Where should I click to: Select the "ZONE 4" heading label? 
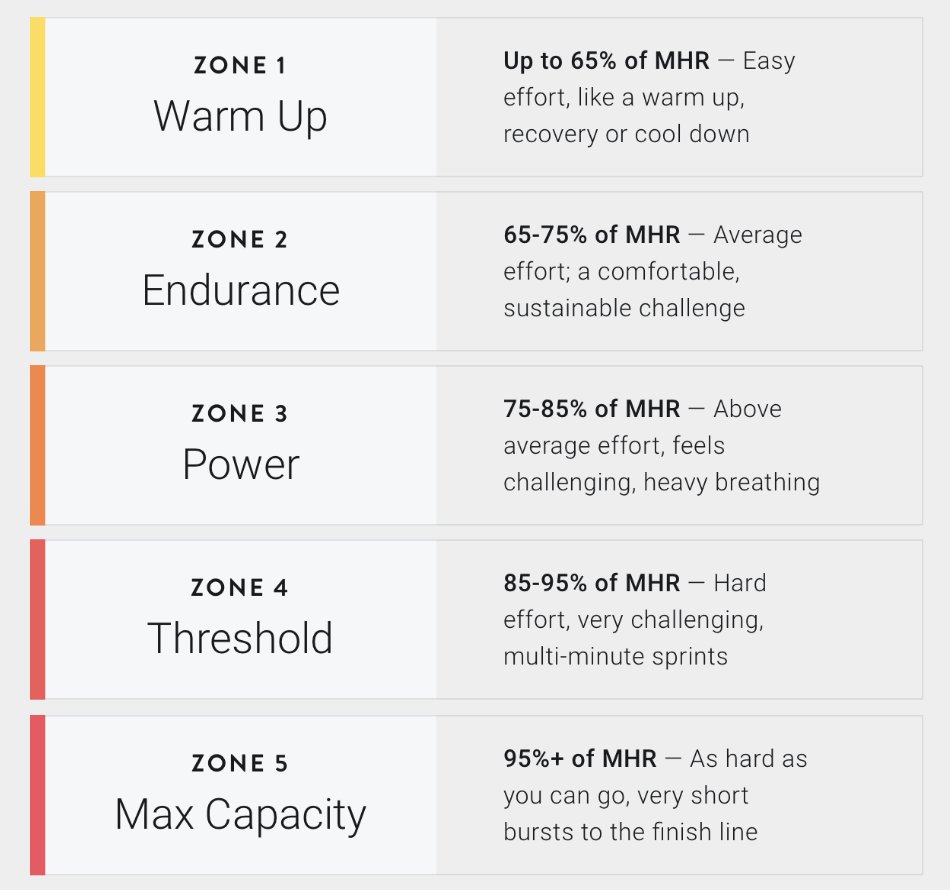click(240, 588)
